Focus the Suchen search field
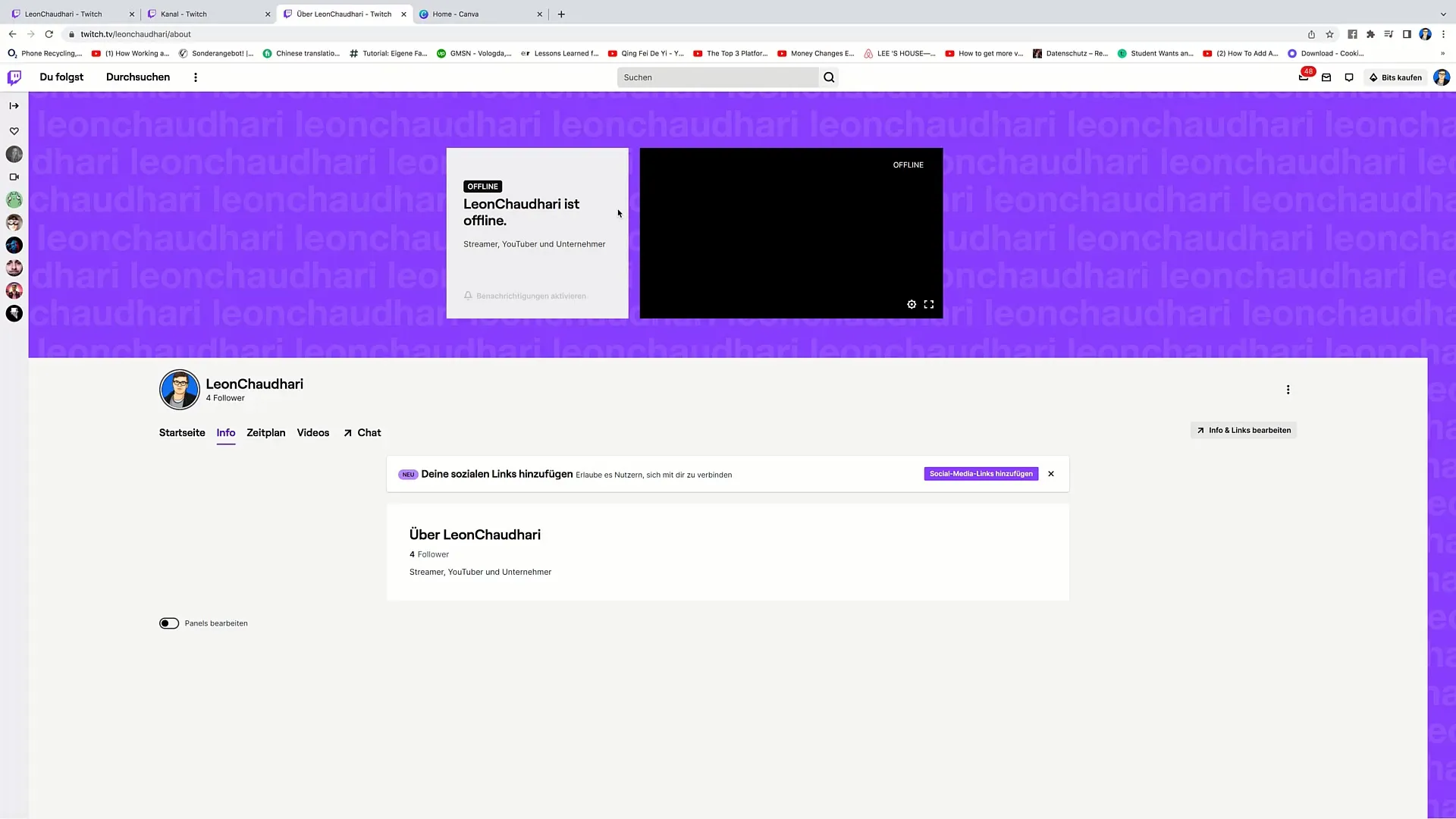This screenshot has height=819, width=1456. click(x=717, y=77)
